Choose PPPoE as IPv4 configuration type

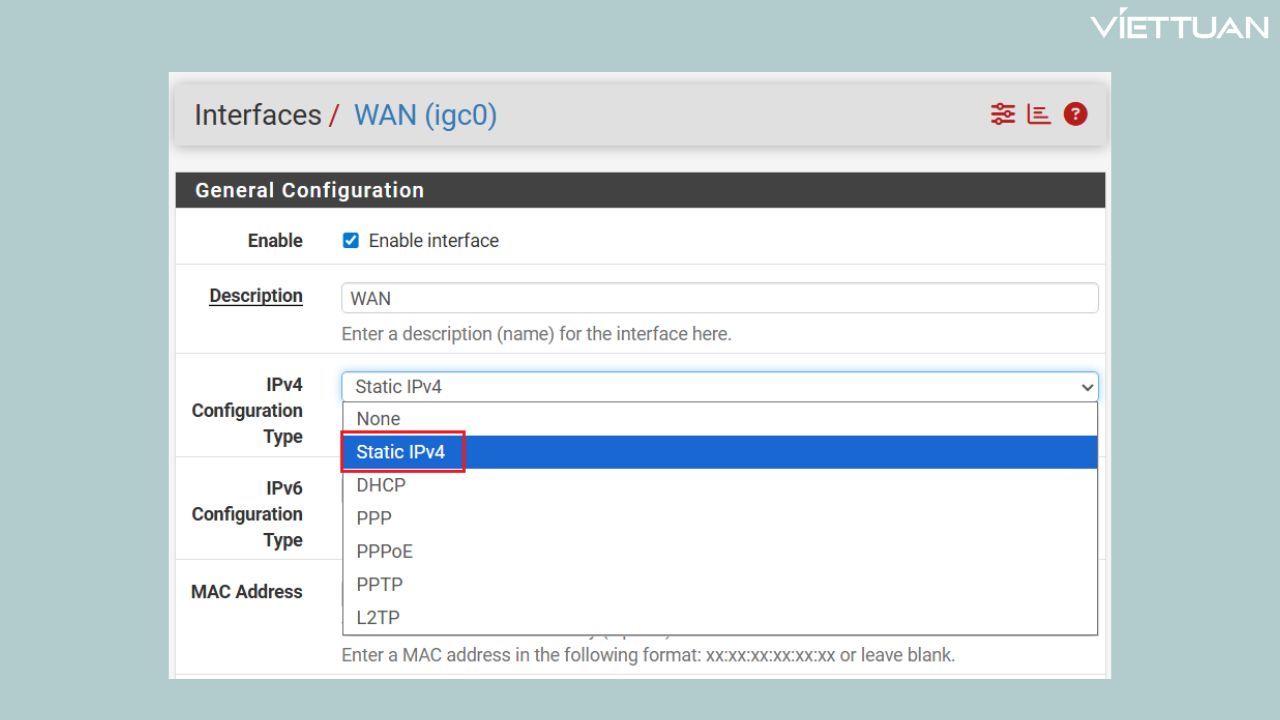(384, 551)
